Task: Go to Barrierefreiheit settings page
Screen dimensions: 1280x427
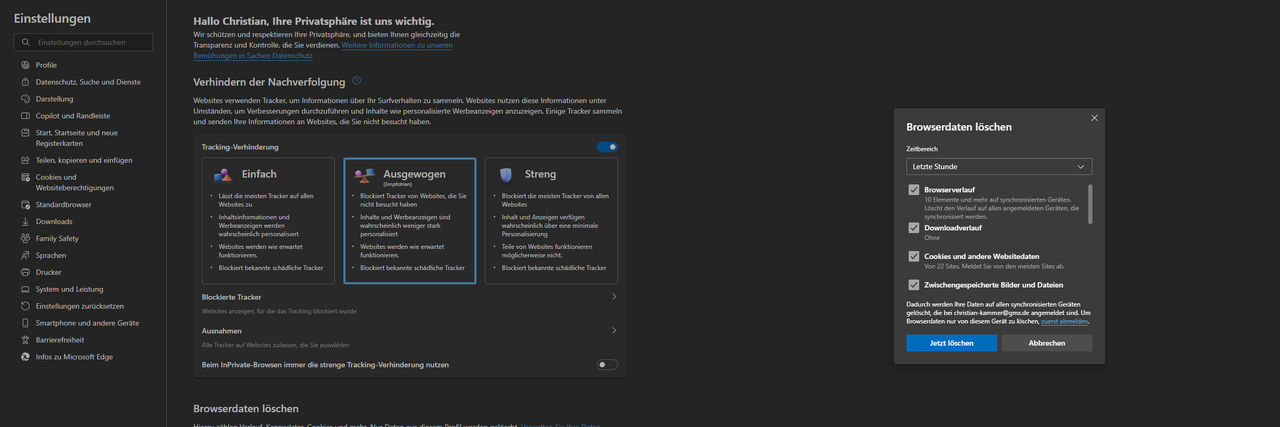Action: (62, 340)
